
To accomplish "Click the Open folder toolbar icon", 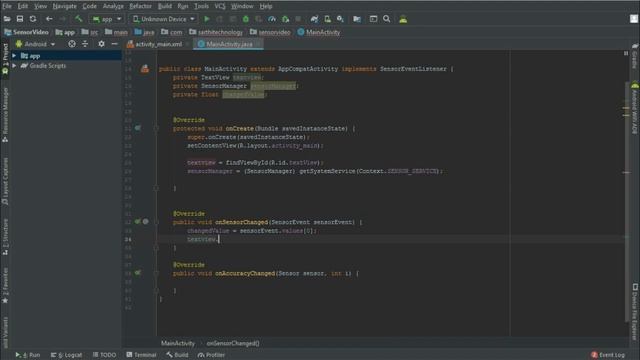I will (x=7, y=19).
